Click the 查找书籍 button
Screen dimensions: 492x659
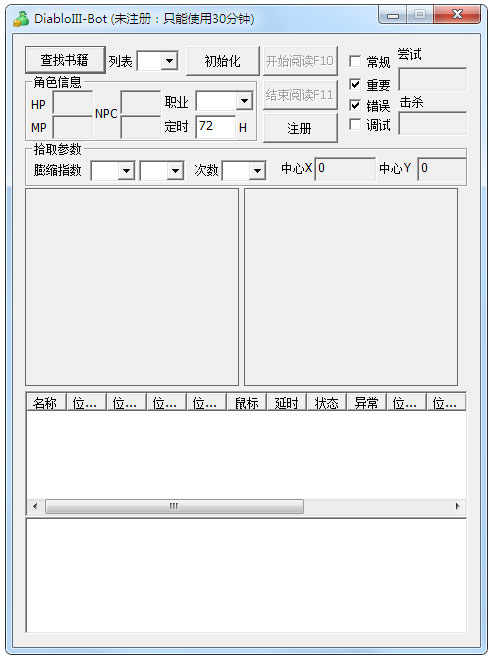65,60
